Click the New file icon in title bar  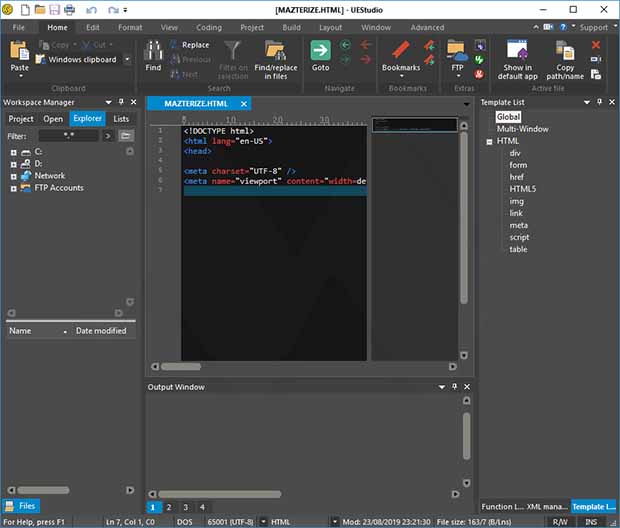(25, 9)
